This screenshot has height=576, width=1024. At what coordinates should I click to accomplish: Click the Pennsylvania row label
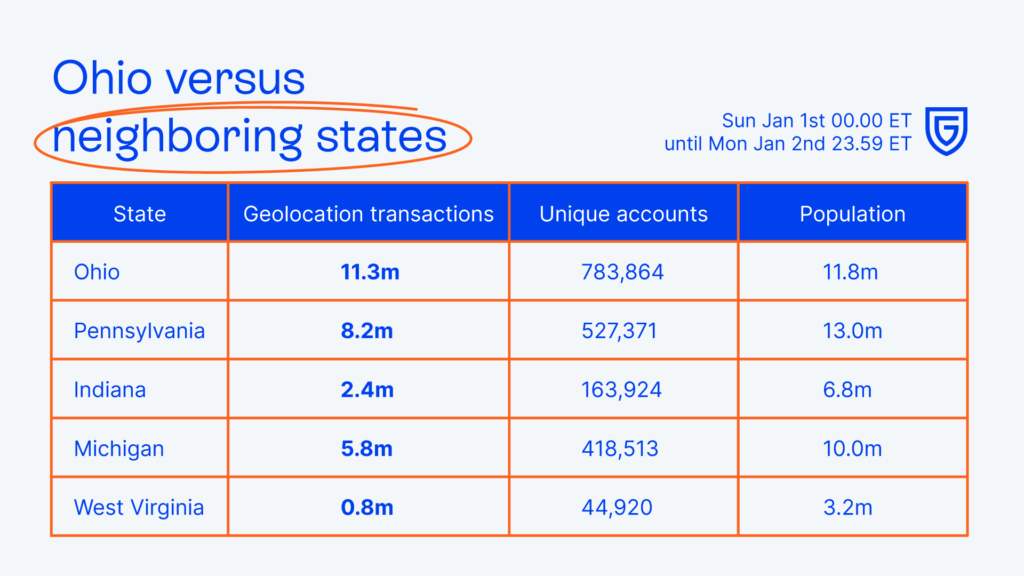(139, 331)
